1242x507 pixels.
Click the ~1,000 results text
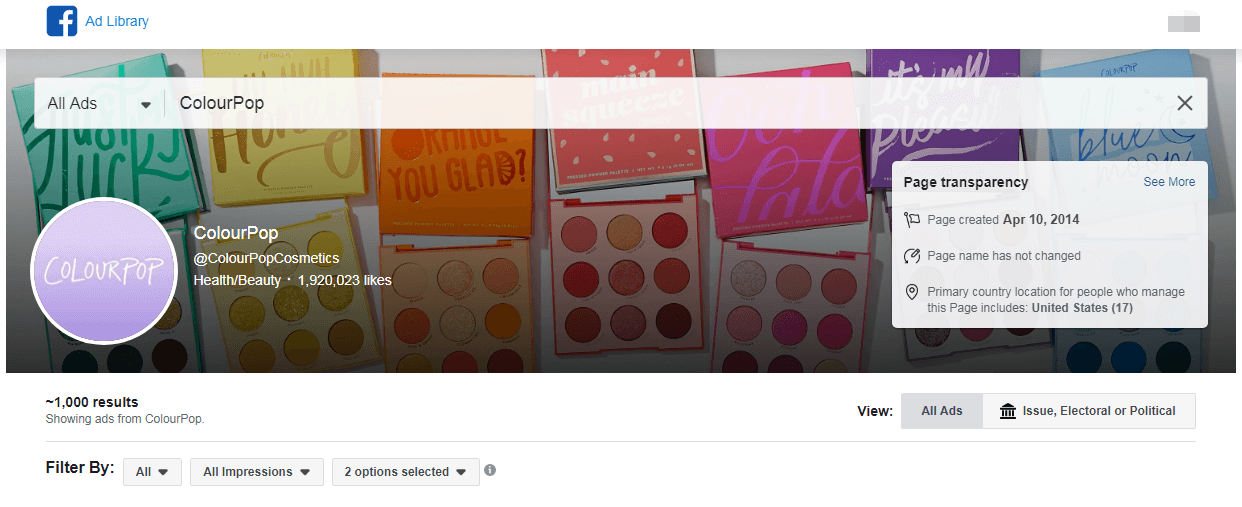[92, 402]
